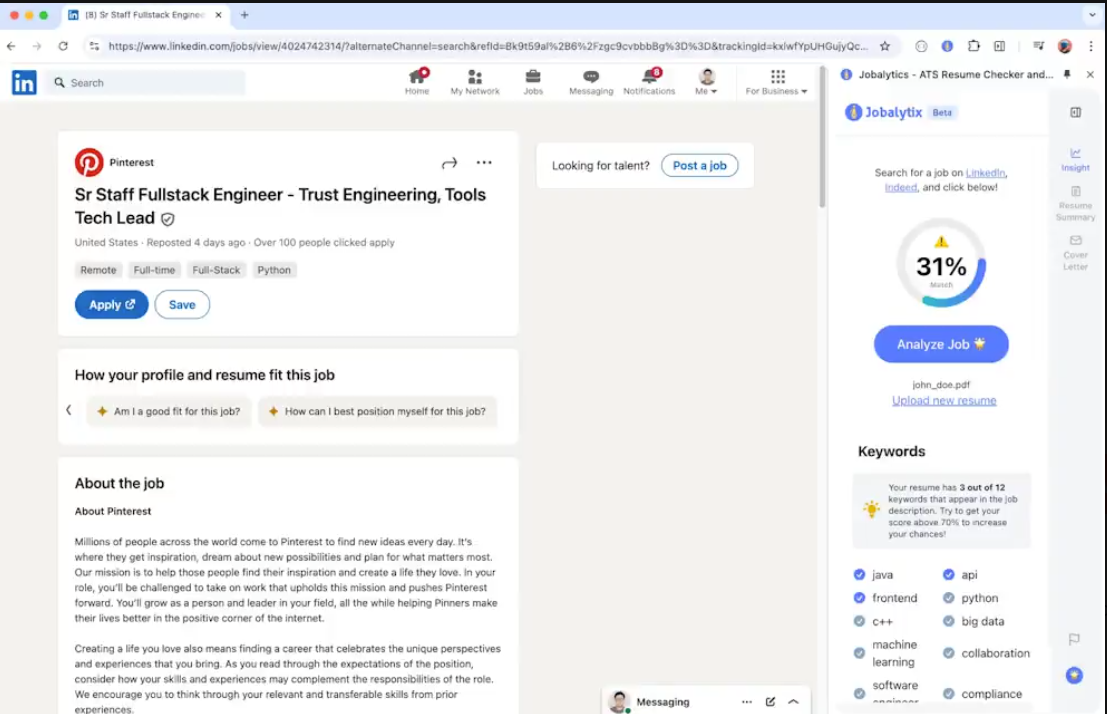Toggle the browser side panel icon
Image resolution: width=1107 pixels, height=714 pixels.
(1000, 46)
